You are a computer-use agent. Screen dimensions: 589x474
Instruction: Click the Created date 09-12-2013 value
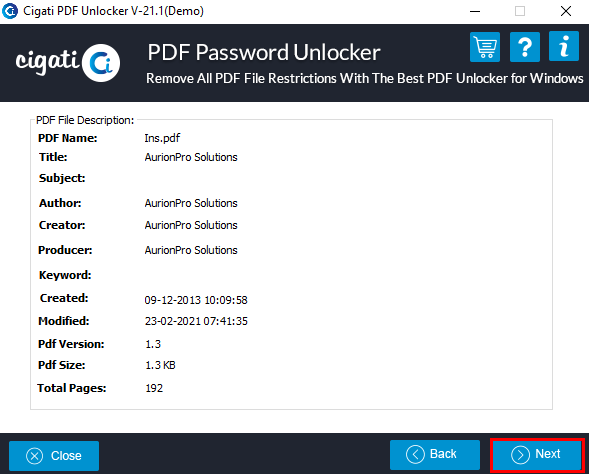(x=196, y=300)
